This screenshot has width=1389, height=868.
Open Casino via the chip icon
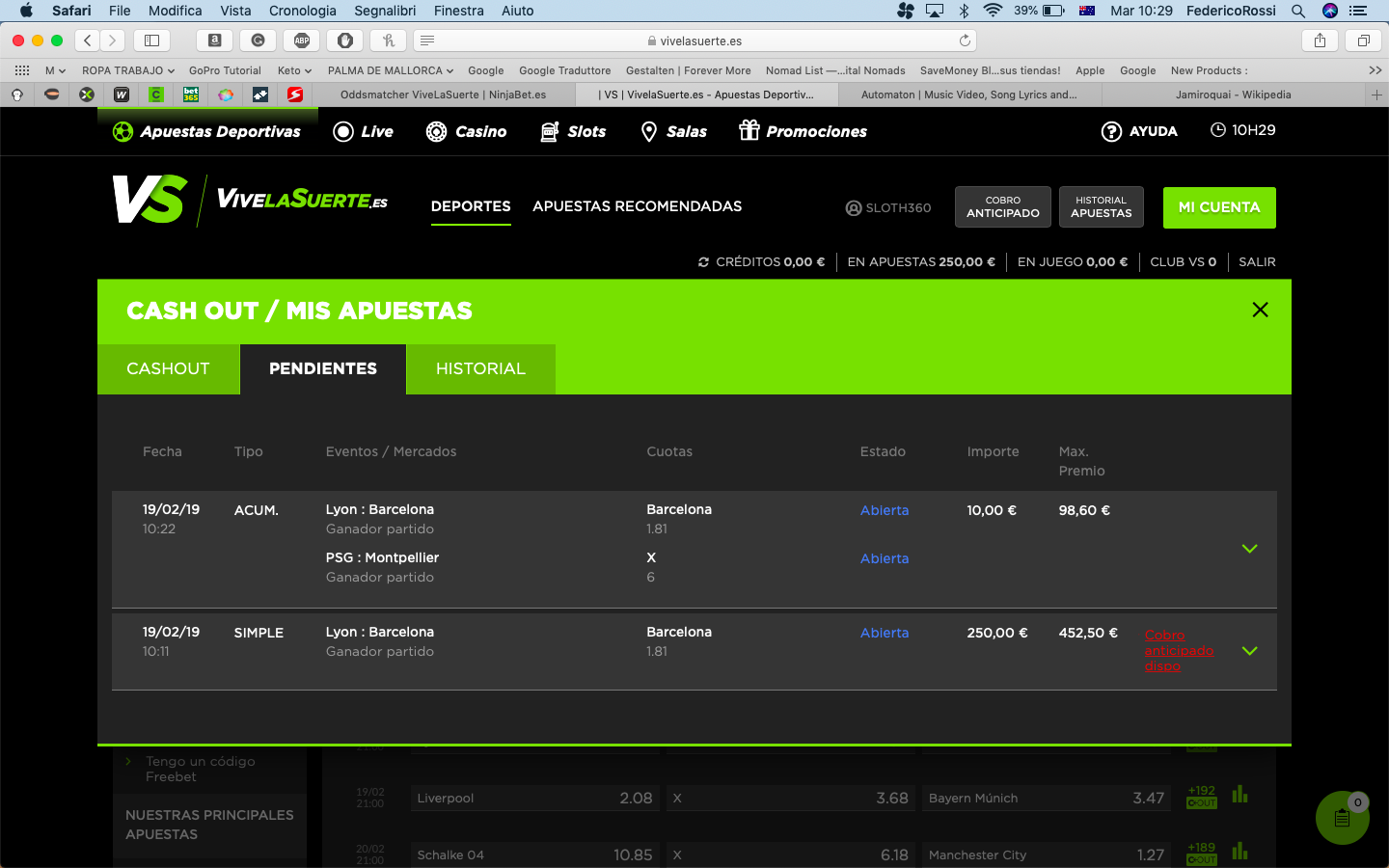click(436, 132)
